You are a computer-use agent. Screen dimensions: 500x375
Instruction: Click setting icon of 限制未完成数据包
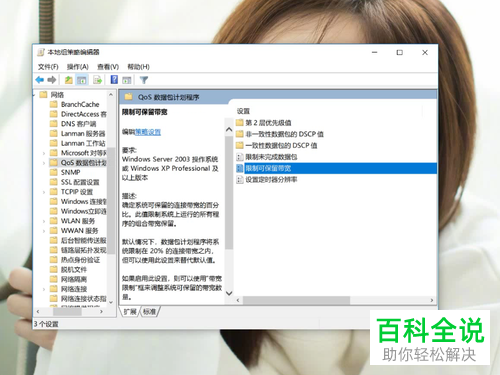click(x=239, y=157)
